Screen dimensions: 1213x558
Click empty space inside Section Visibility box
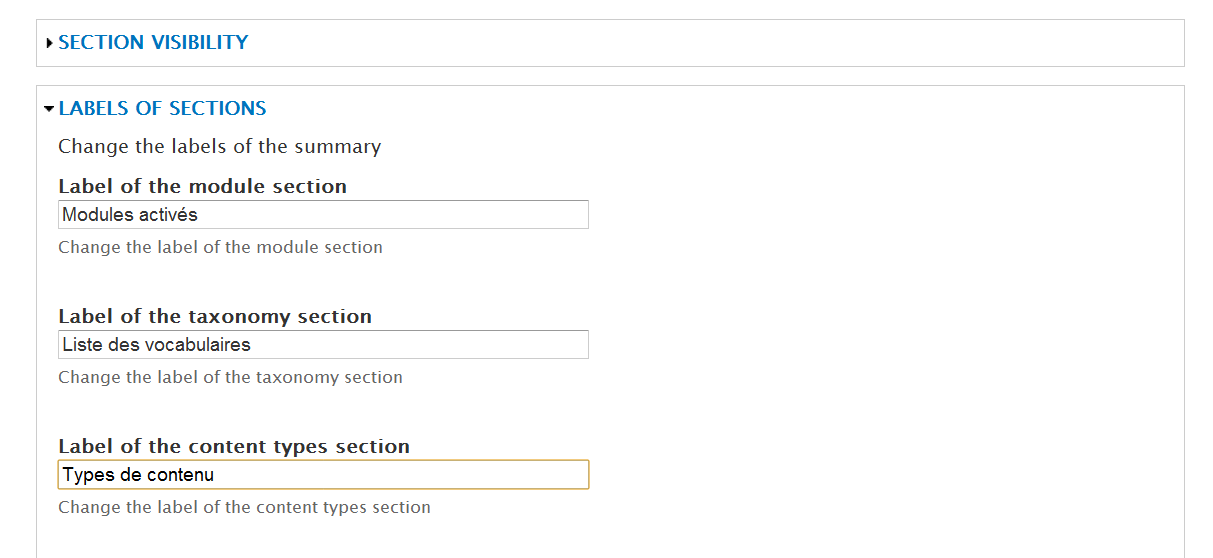click(700, 43)
